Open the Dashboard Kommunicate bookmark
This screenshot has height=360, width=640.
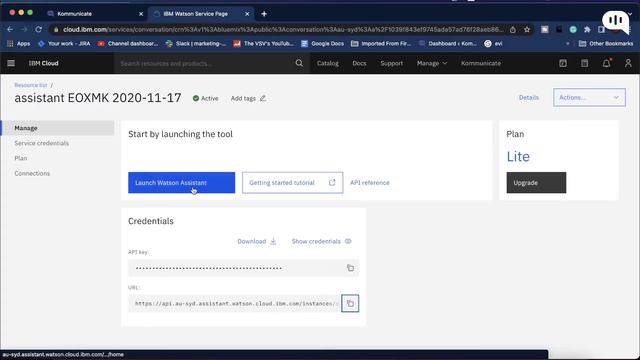click(448, 44)
